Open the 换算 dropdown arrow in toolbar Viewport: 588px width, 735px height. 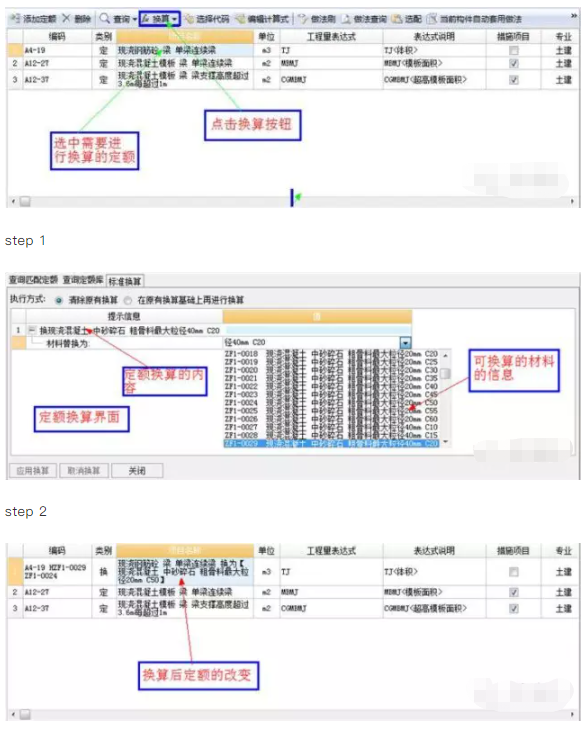coord(175,19)
